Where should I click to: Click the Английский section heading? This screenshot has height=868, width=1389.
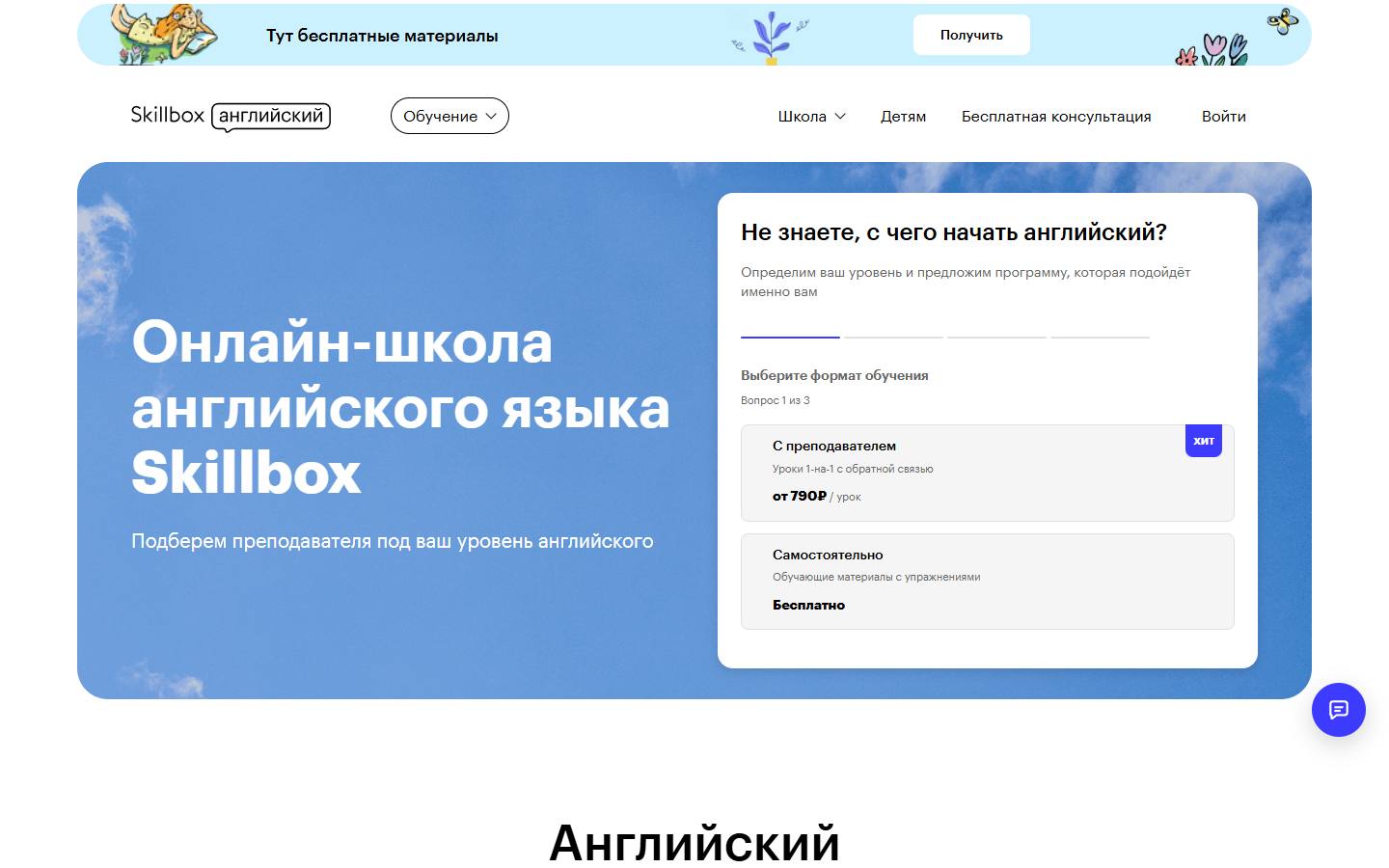694,842
